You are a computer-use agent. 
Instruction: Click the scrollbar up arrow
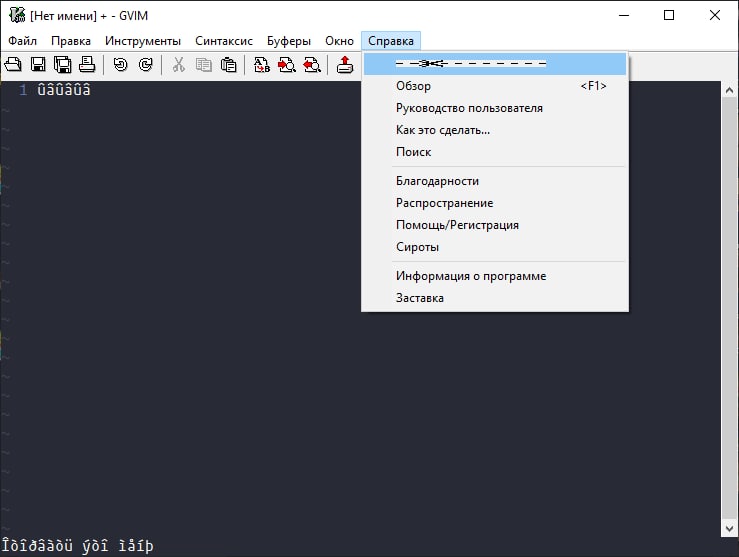pos(729,90)
